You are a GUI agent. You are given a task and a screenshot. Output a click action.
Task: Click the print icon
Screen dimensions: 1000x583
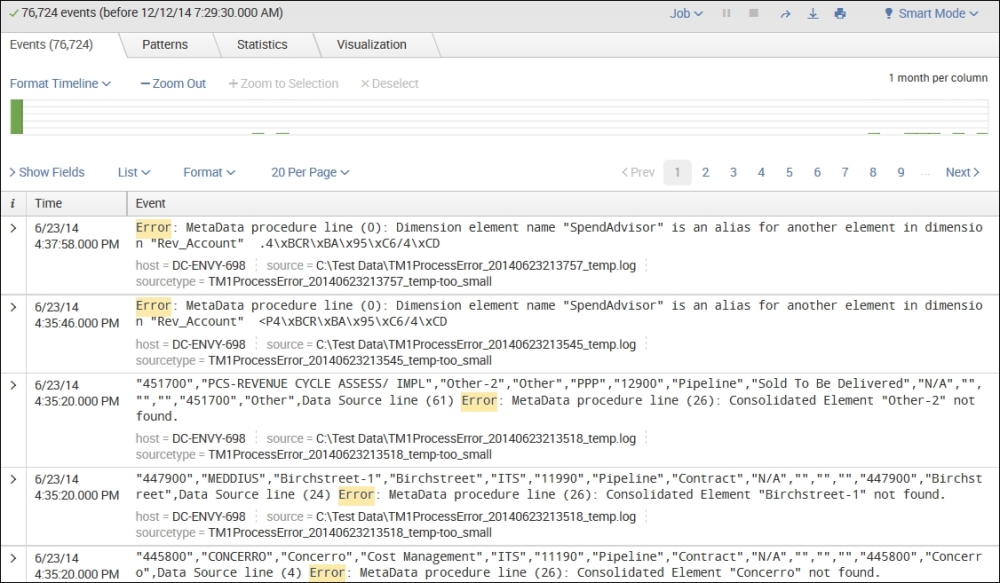coord(840,14)
